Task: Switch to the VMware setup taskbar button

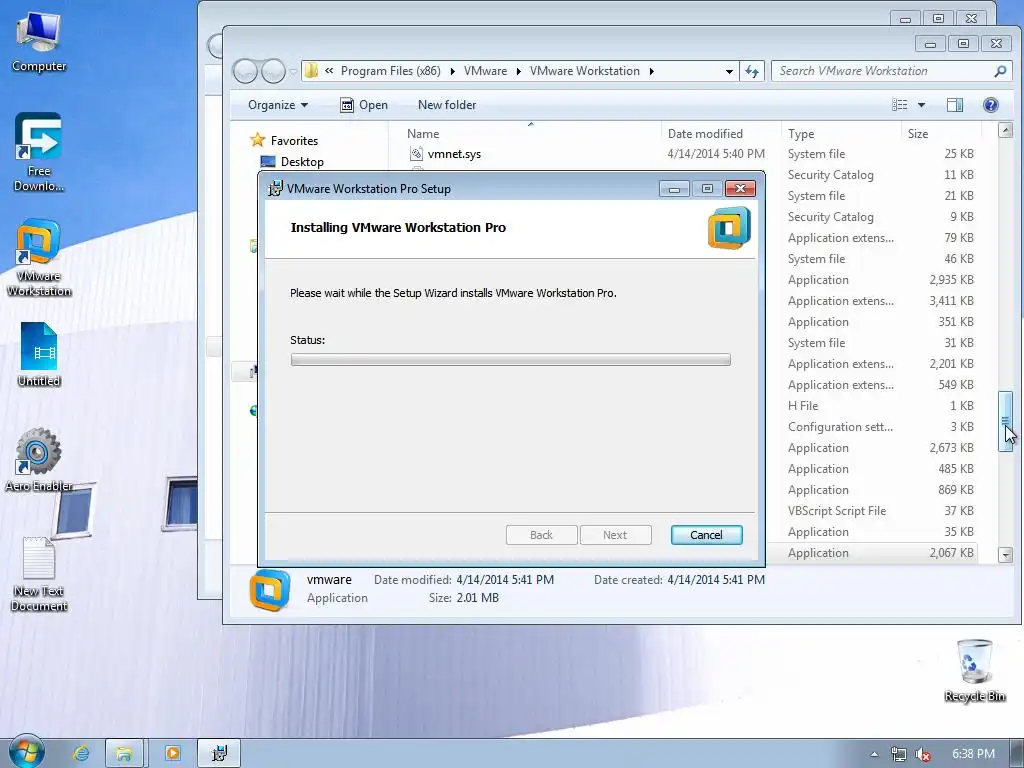Action: (x=219, y=754)
